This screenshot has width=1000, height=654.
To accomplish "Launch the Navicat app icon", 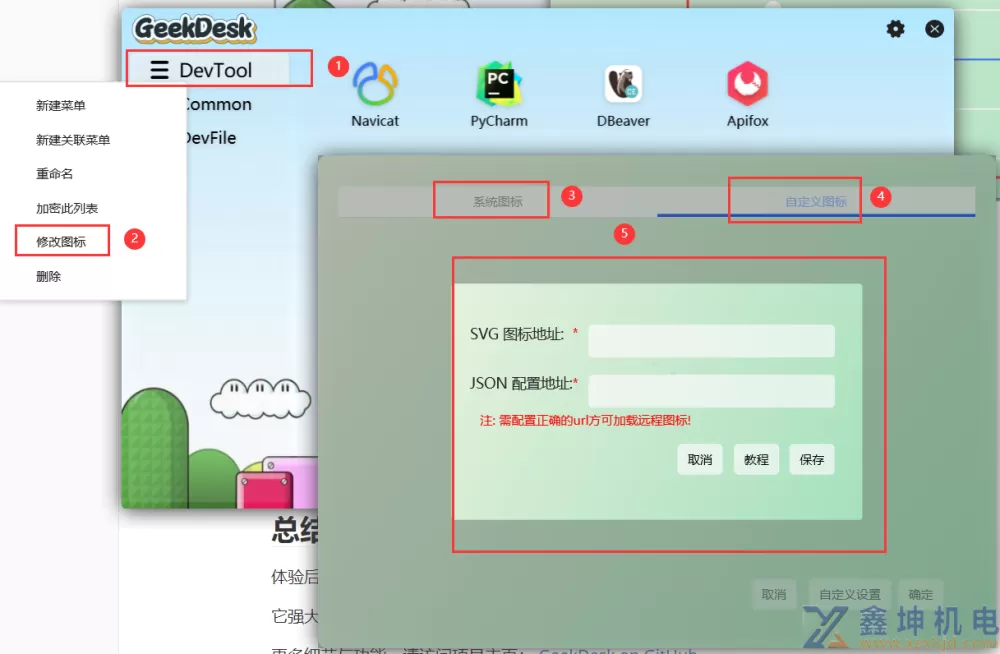I will click(x=375, y=84).
